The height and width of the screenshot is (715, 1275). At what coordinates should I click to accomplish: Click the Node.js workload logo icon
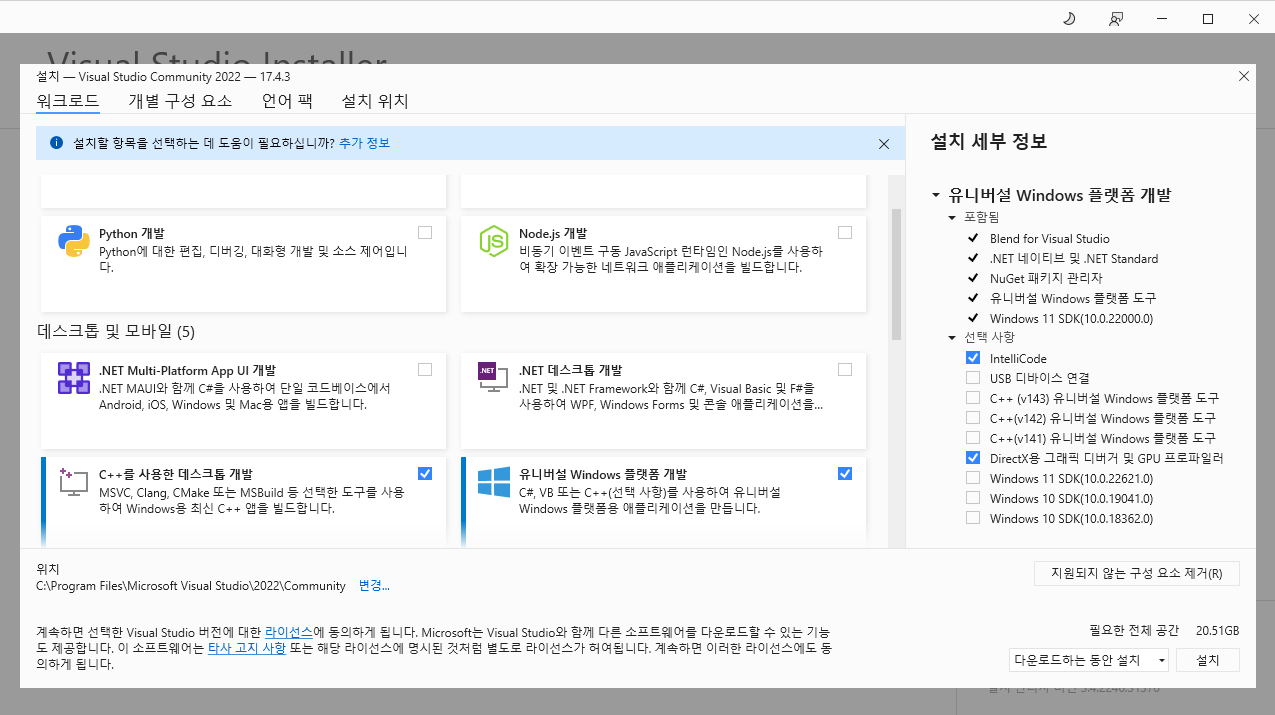coord(494,241)
